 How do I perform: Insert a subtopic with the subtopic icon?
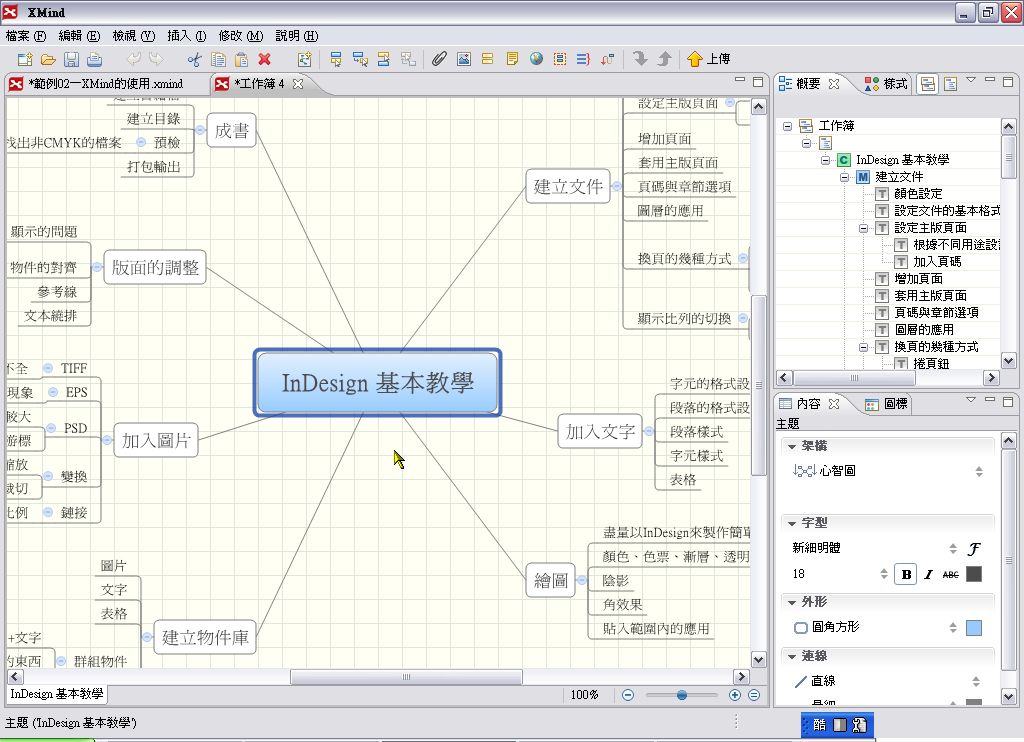(x=360, y=59)
